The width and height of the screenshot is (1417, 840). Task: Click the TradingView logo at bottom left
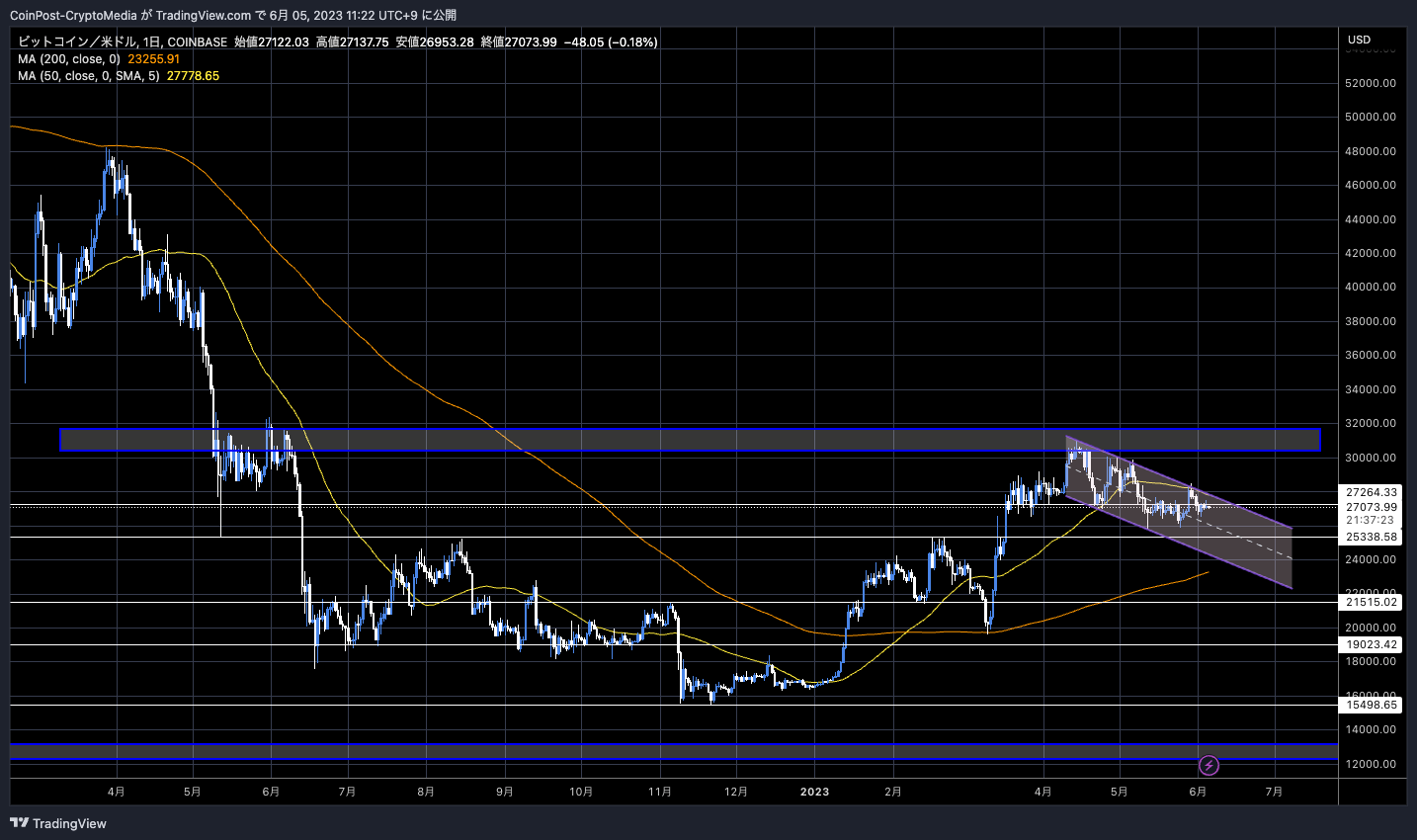pyautogui.click(x=58, y=823)
